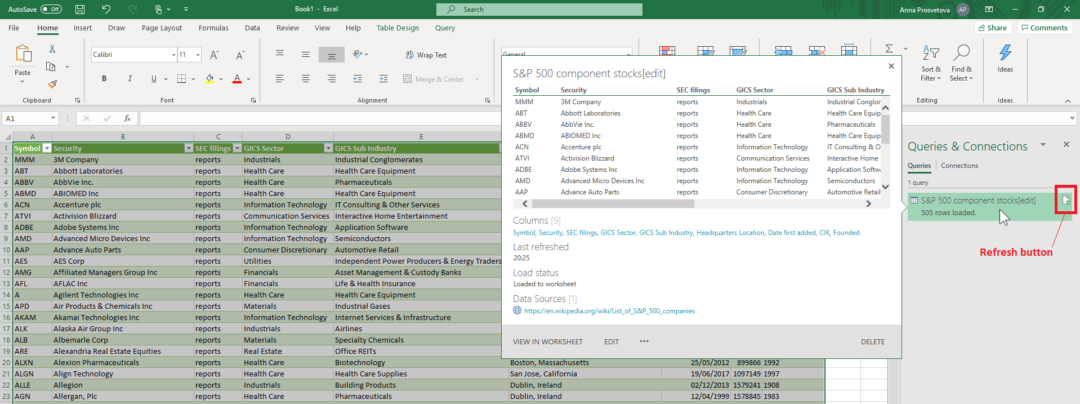Screen dimensions: 1080x404
Task: Click the Undo arrow in the quick access toolbar
Action: [x=107, y=9]
